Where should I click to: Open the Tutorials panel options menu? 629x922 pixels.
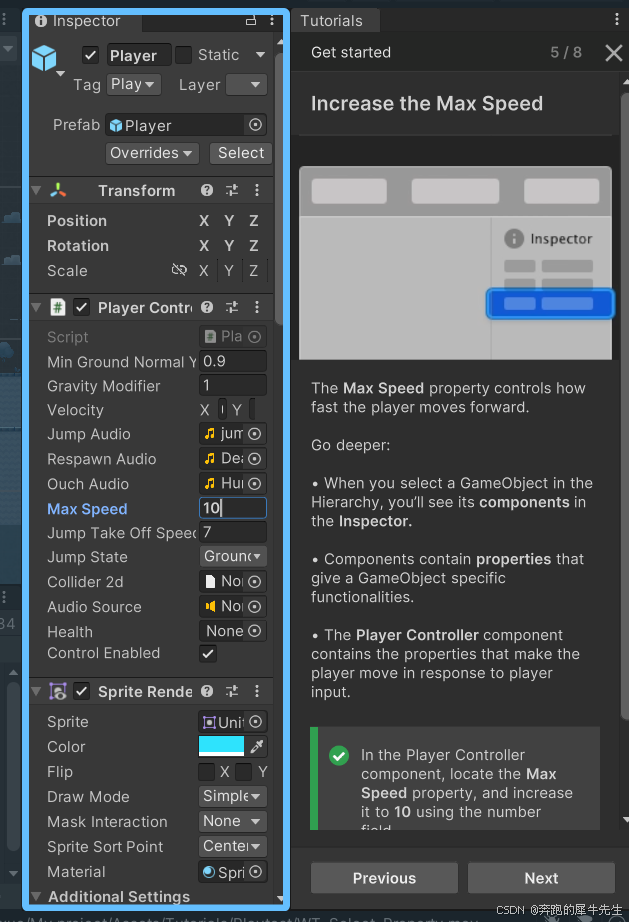pyautogui.click(x=617, y=19)
